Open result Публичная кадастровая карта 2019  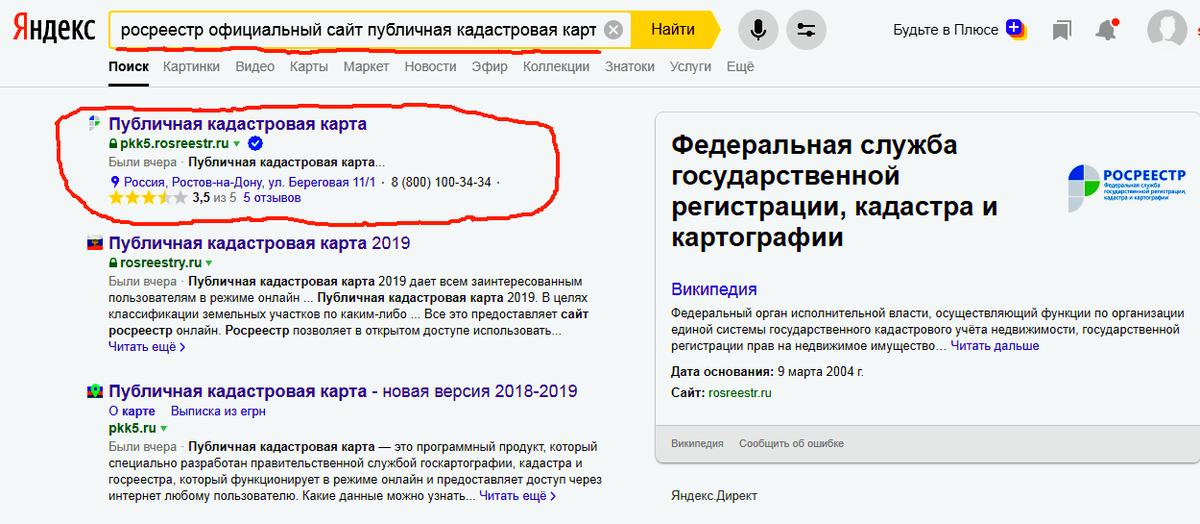pyautogui.click(x=259, y=243)
